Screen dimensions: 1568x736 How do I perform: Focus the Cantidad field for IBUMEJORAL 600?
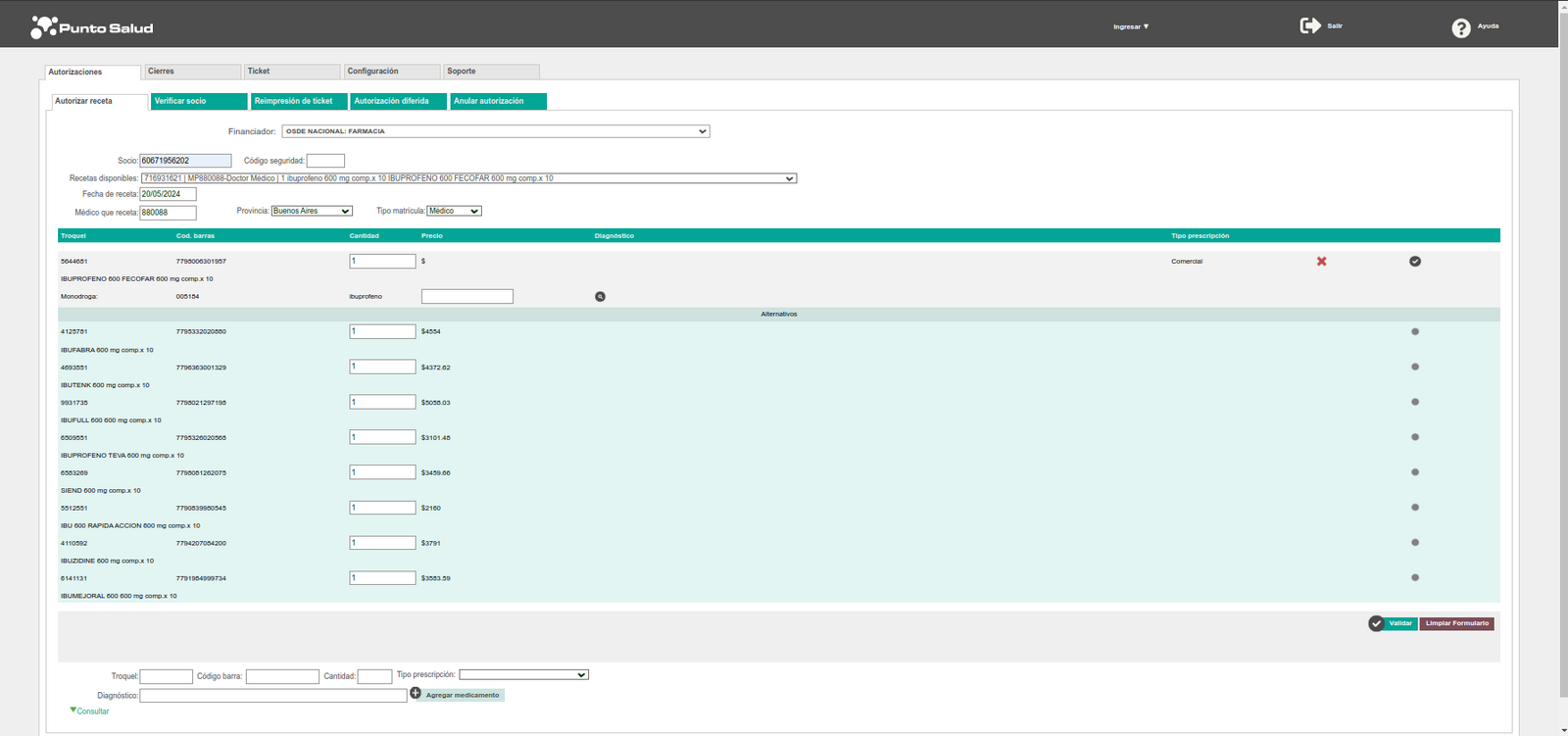coord(382,577)
